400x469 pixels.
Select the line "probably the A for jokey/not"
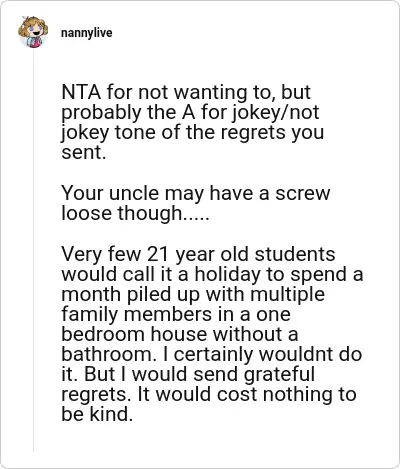click(190, 113)
